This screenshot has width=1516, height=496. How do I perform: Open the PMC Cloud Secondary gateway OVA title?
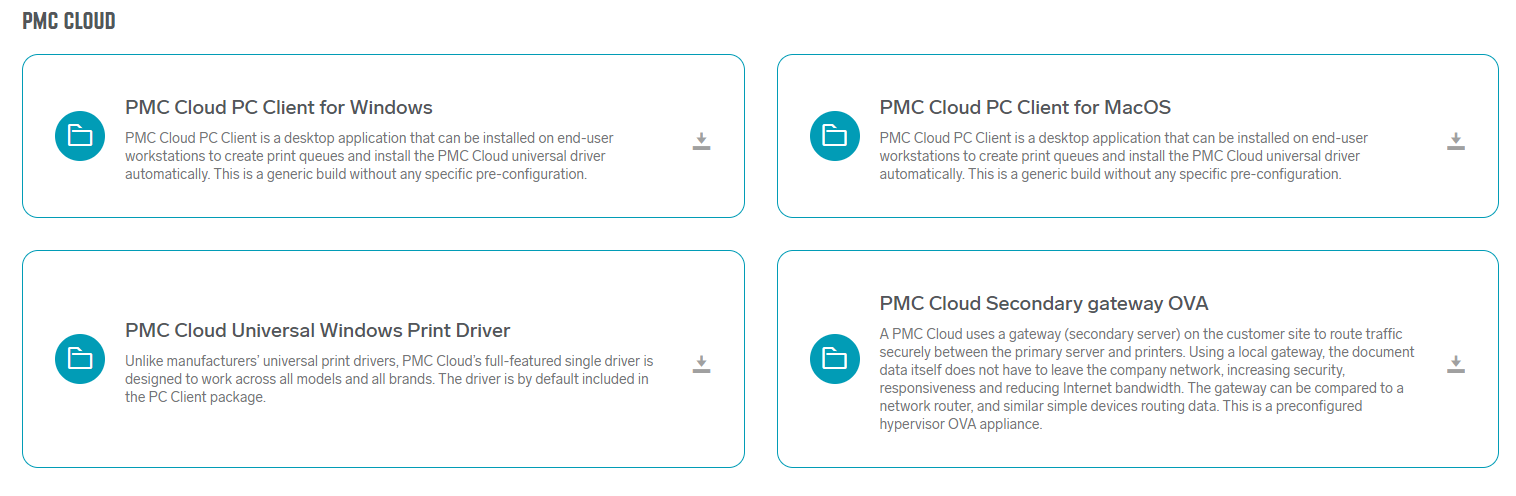[x=1044, y=303]
